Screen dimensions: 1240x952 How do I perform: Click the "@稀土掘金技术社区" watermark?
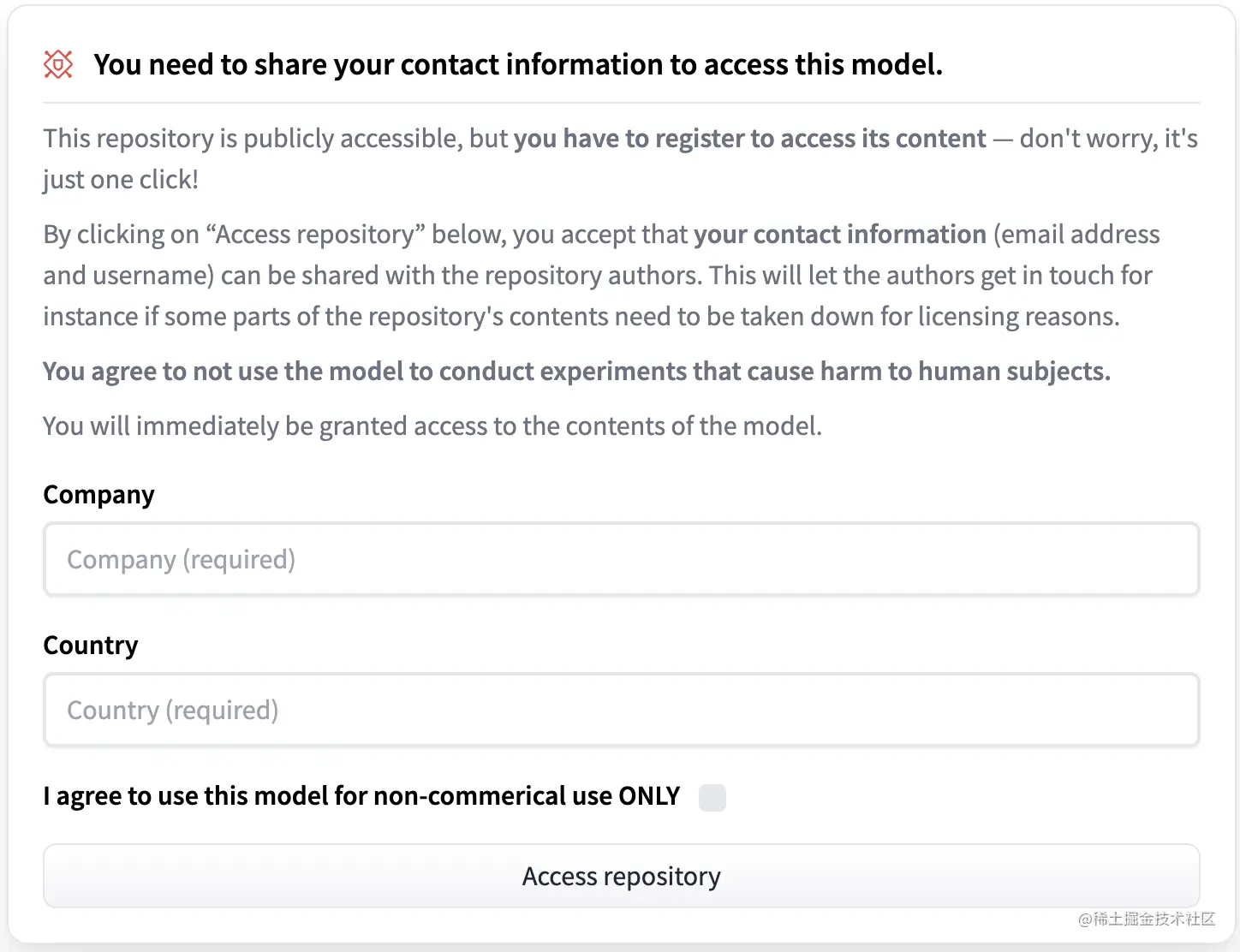[x=1146, y=919]
